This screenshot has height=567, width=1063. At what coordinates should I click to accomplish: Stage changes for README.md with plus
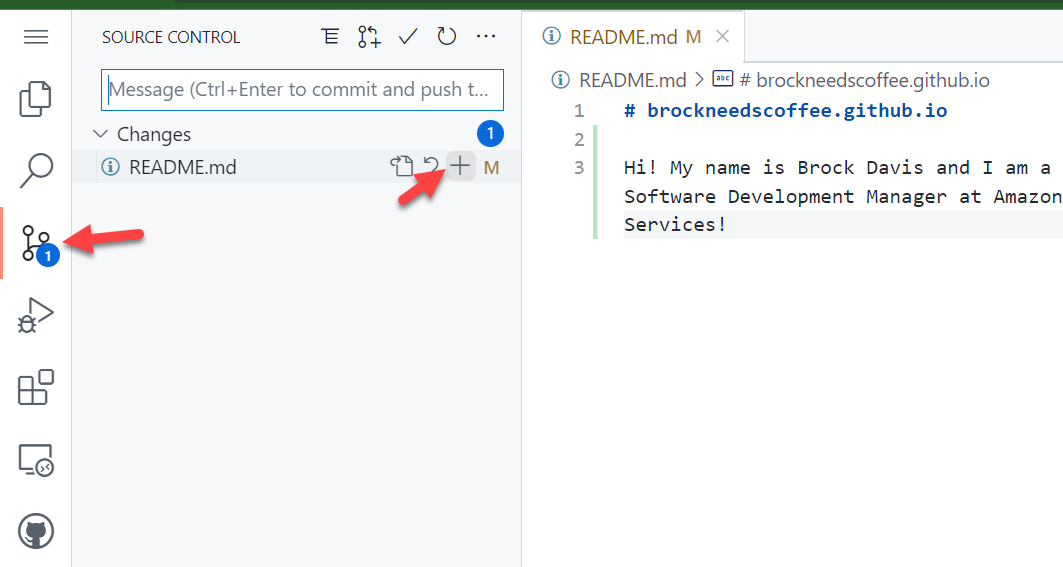tap(460, 166)
